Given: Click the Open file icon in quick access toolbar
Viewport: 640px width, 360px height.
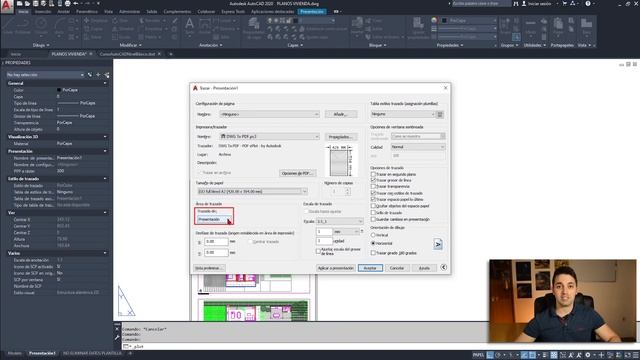Looking at the screenshot, I should pos(27,4).
